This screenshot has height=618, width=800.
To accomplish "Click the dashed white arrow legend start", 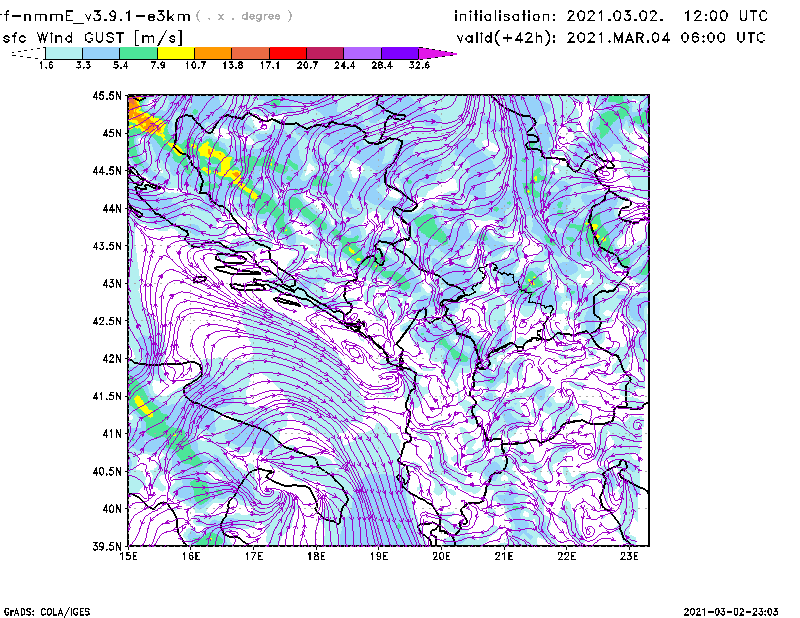I will 28,53.
